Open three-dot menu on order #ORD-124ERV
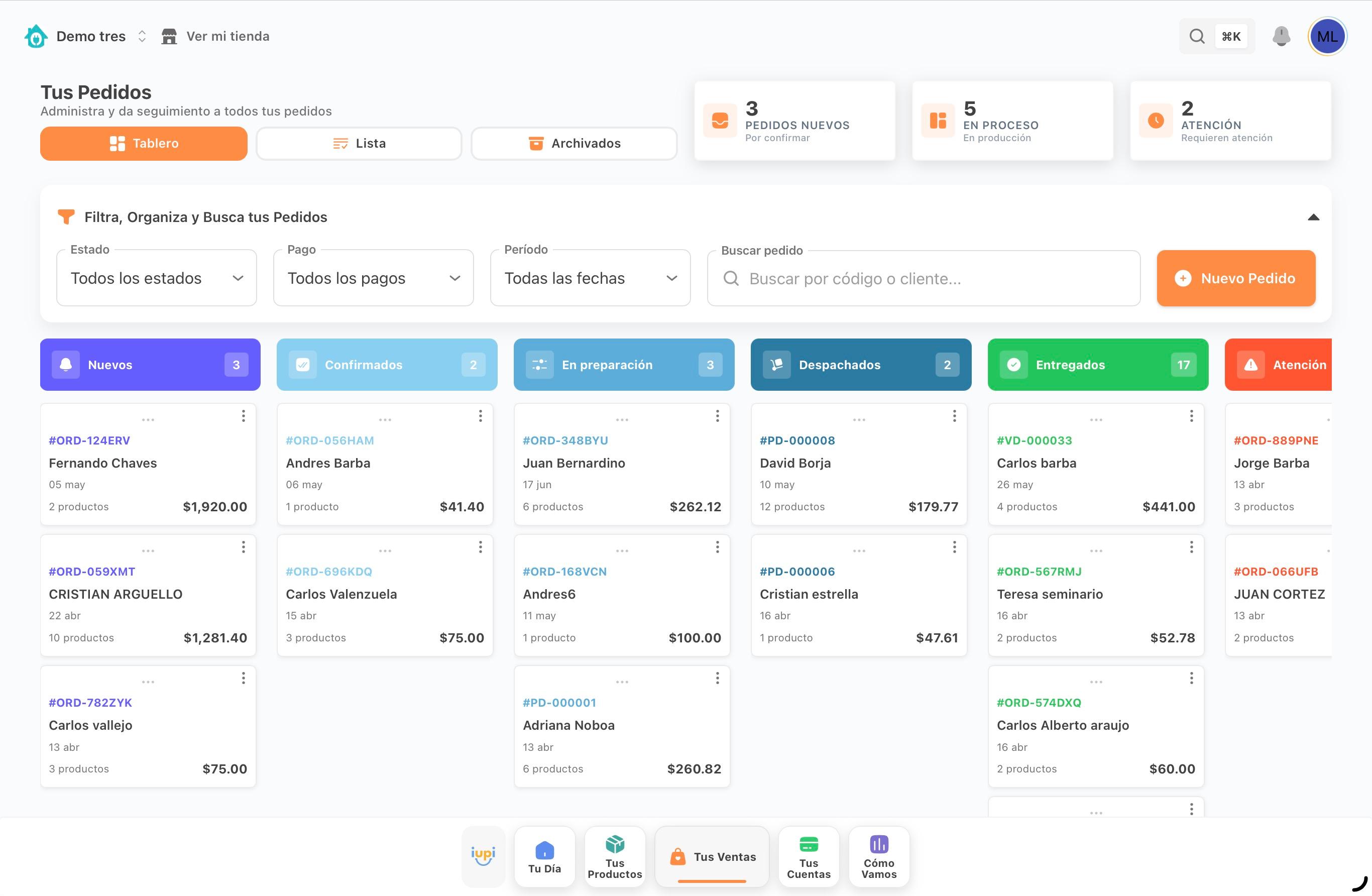1372x896 pixels. [243, 416]
